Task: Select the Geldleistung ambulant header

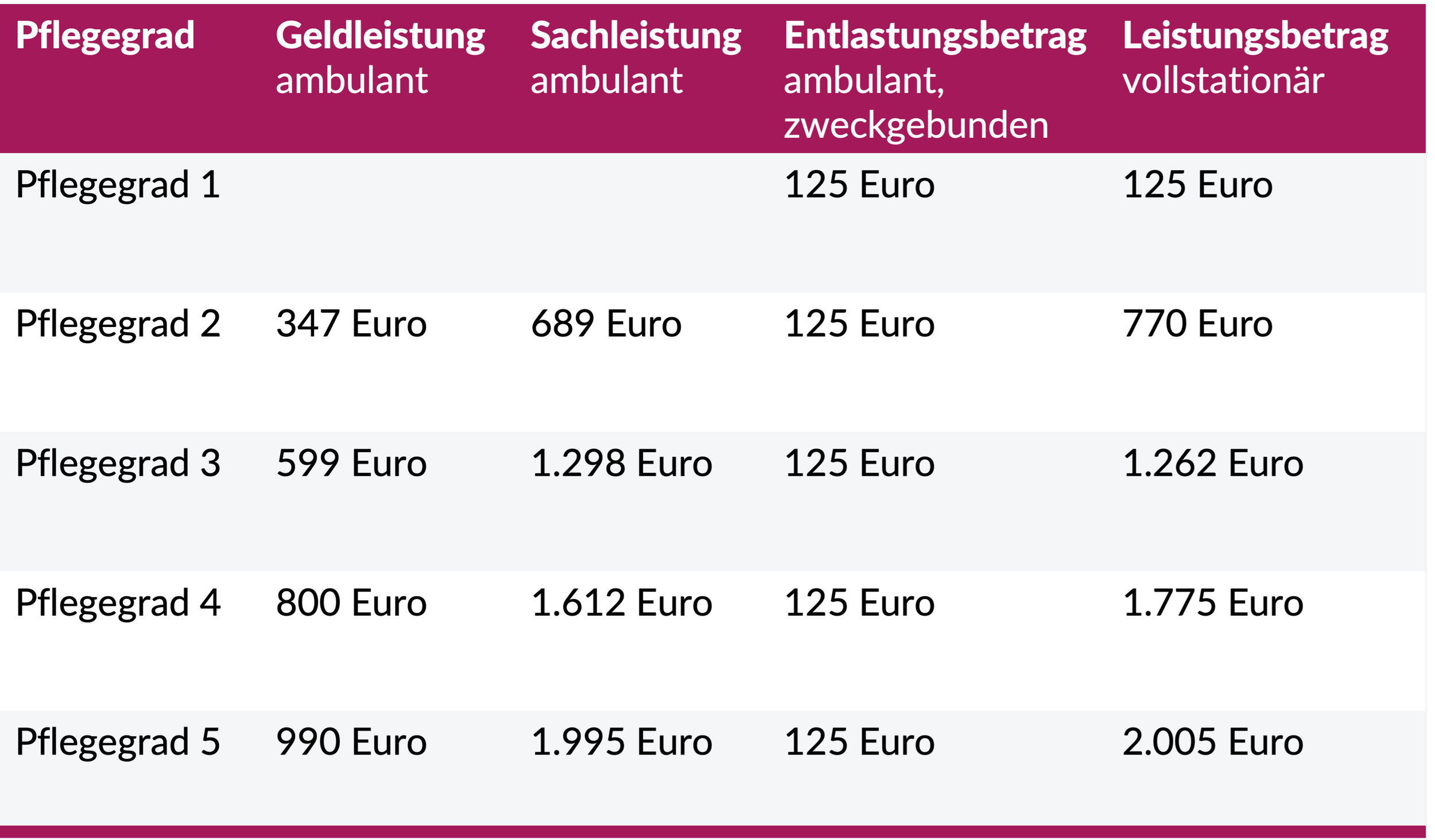Action: [380, 57]
